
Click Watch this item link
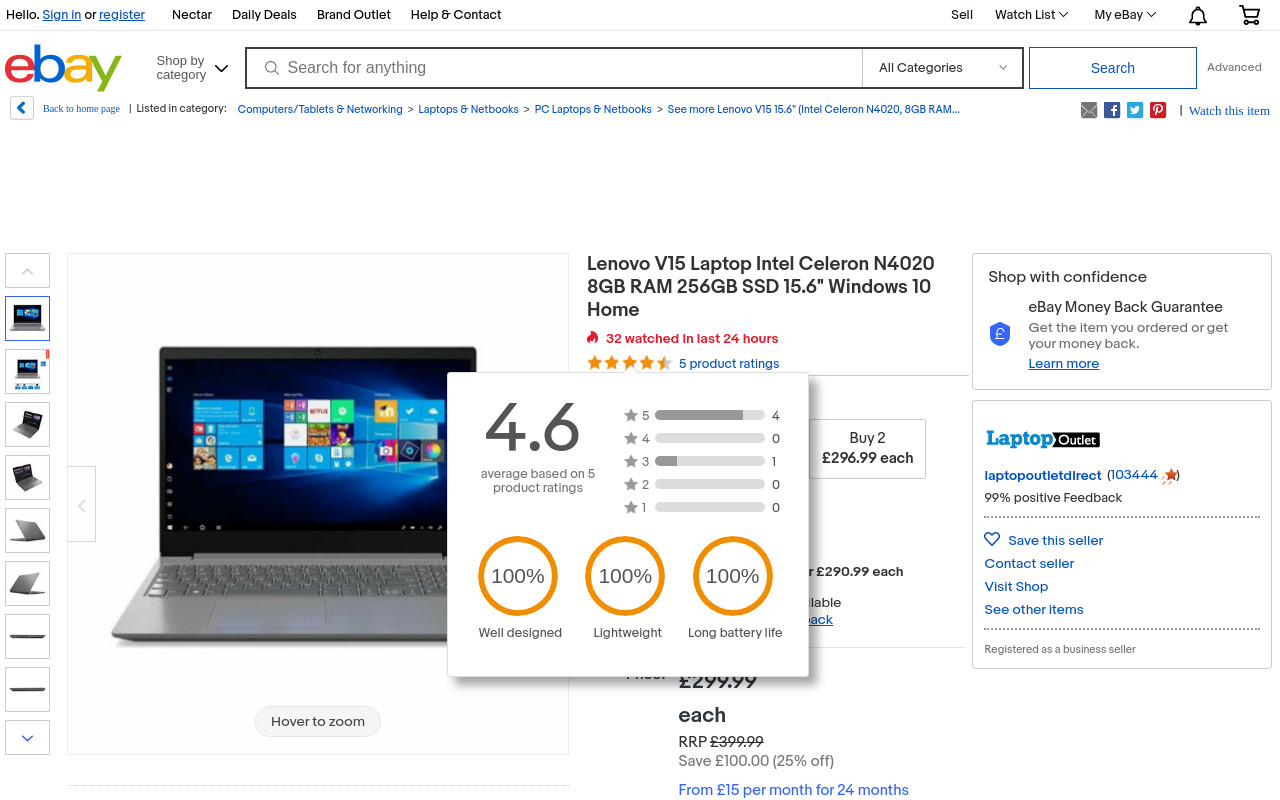click(1229, 111)
